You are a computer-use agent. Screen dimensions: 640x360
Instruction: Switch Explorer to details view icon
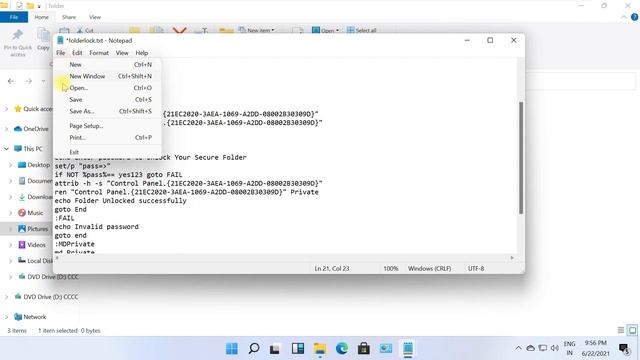click(621, 330)
